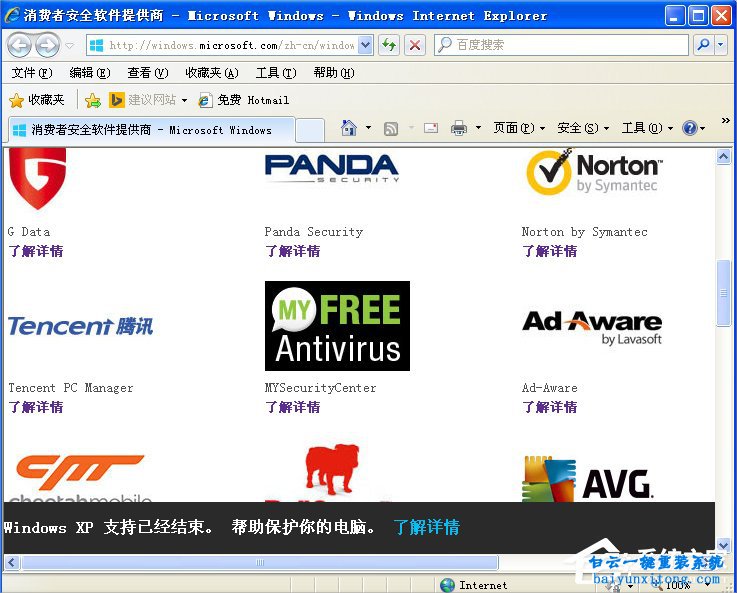Screen dimensions: 737x593
Task: Open the 页面 (Page) dropdown menu
Action: [519, 128]
